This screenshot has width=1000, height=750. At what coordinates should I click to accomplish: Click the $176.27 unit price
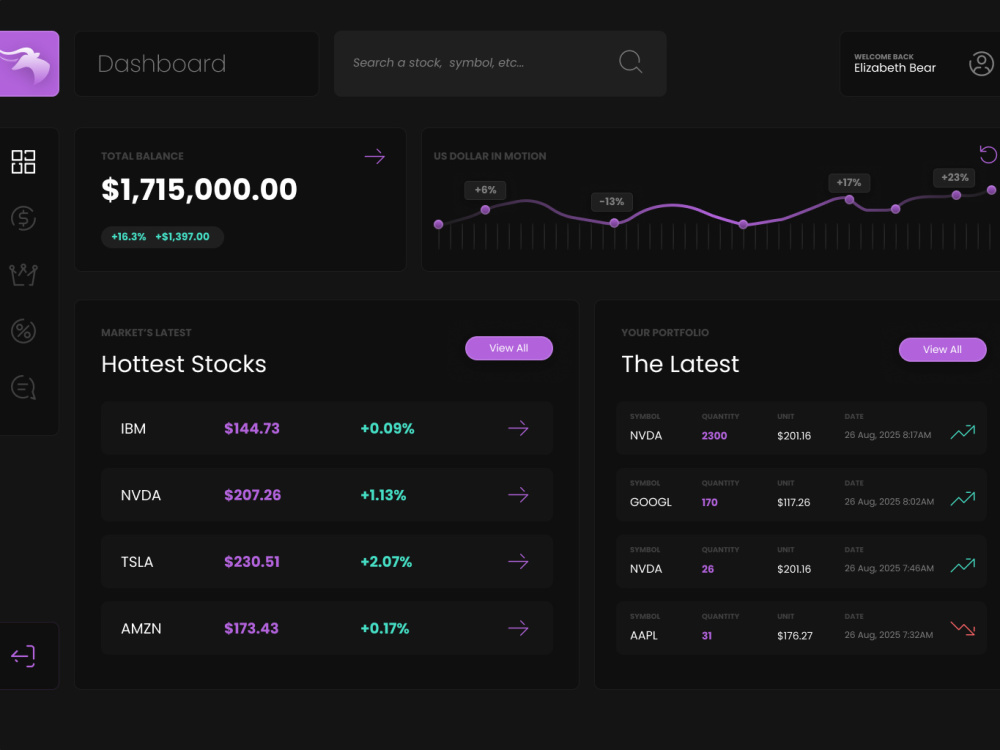(x=795, y=636)
